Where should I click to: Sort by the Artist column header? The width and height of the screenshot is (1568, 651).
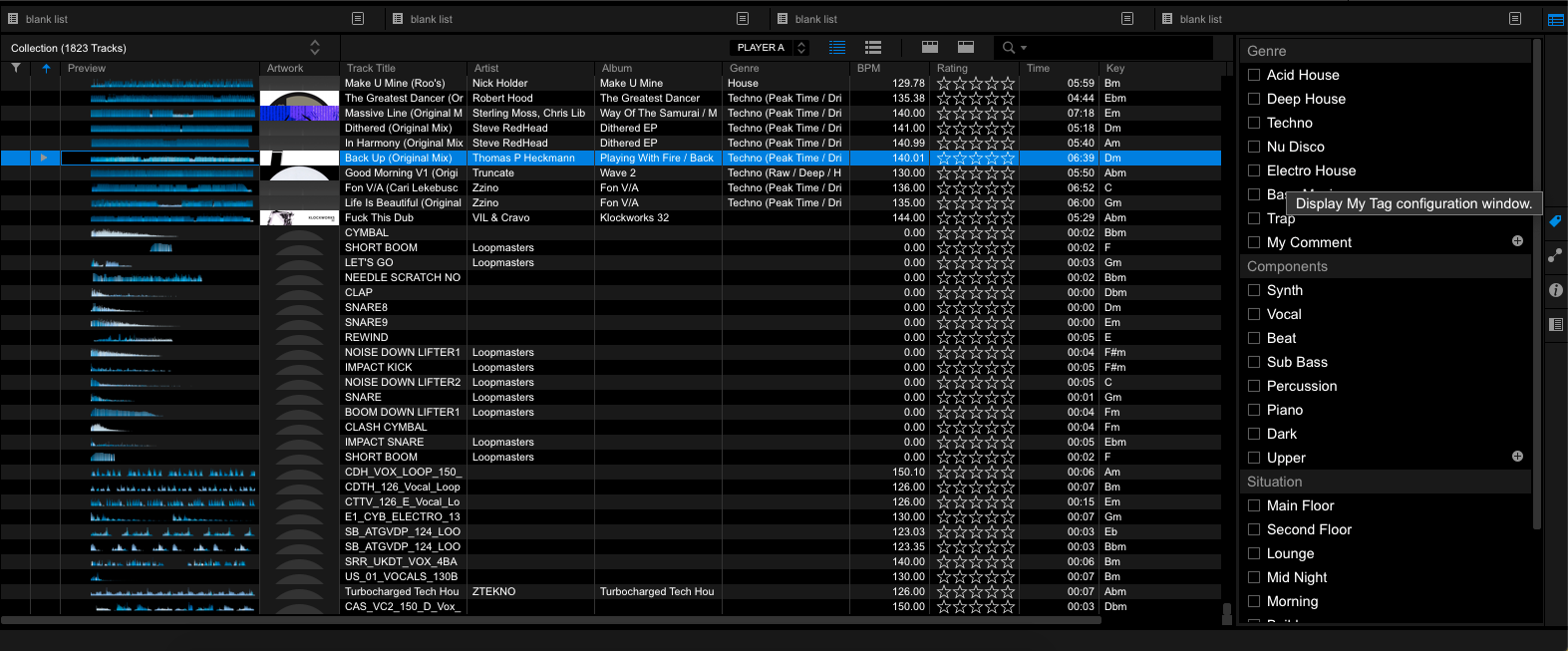pyautogui.click(x=531, y=68)
